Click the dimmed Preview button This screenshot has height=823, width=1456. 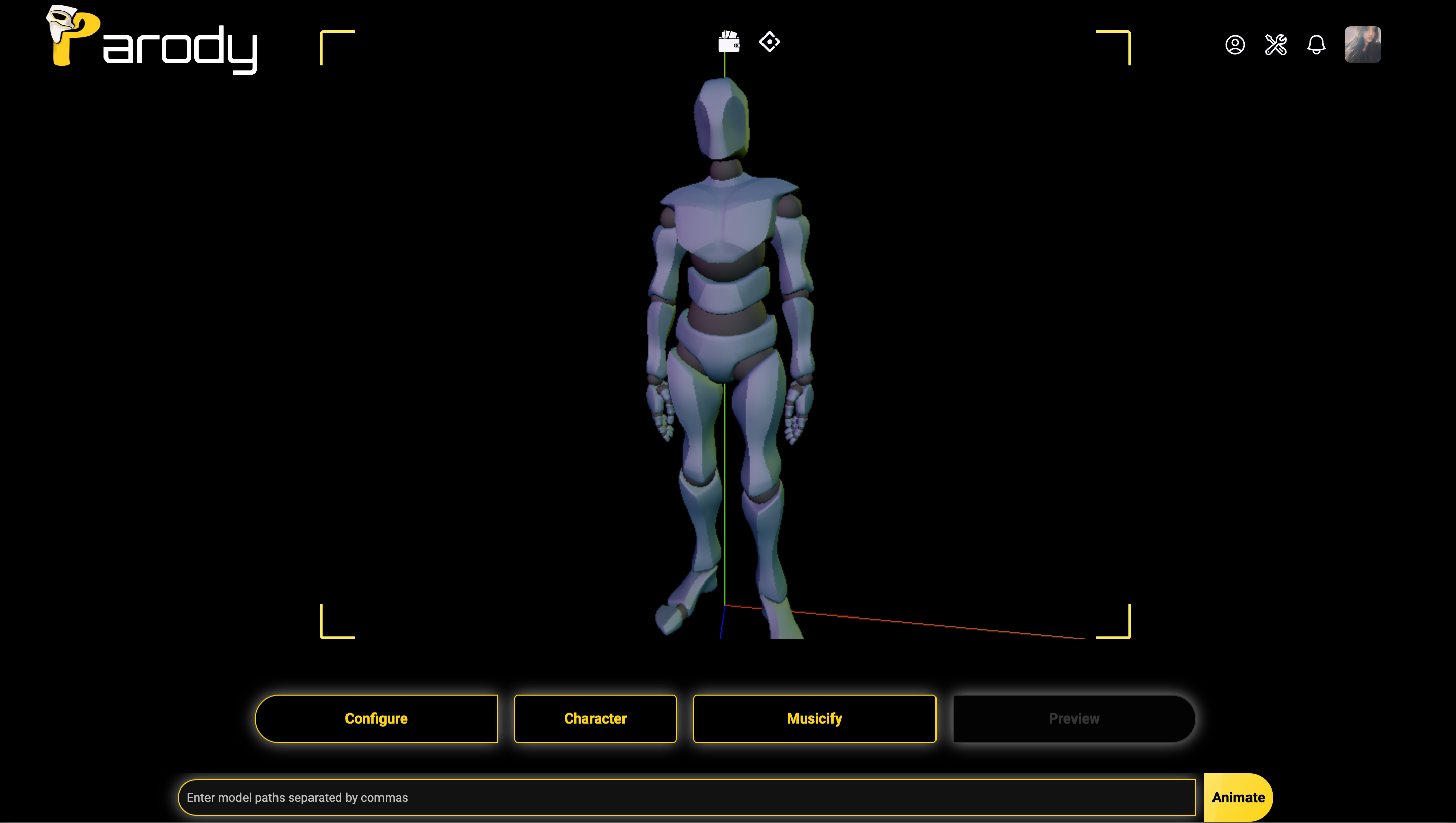click(x=1074, y=718)
